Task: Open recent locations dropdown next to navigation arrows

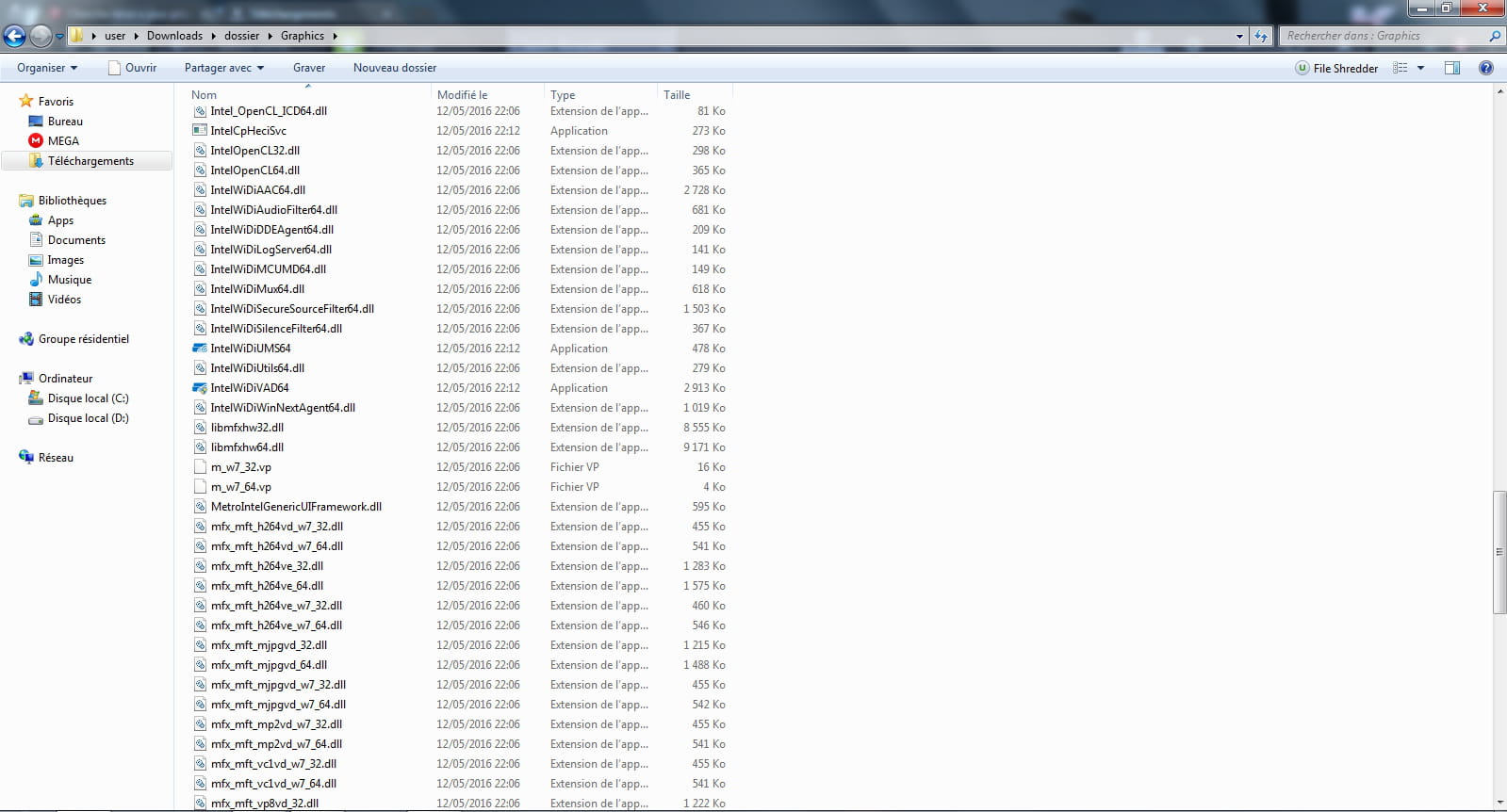Action: [x=59, y=37]
